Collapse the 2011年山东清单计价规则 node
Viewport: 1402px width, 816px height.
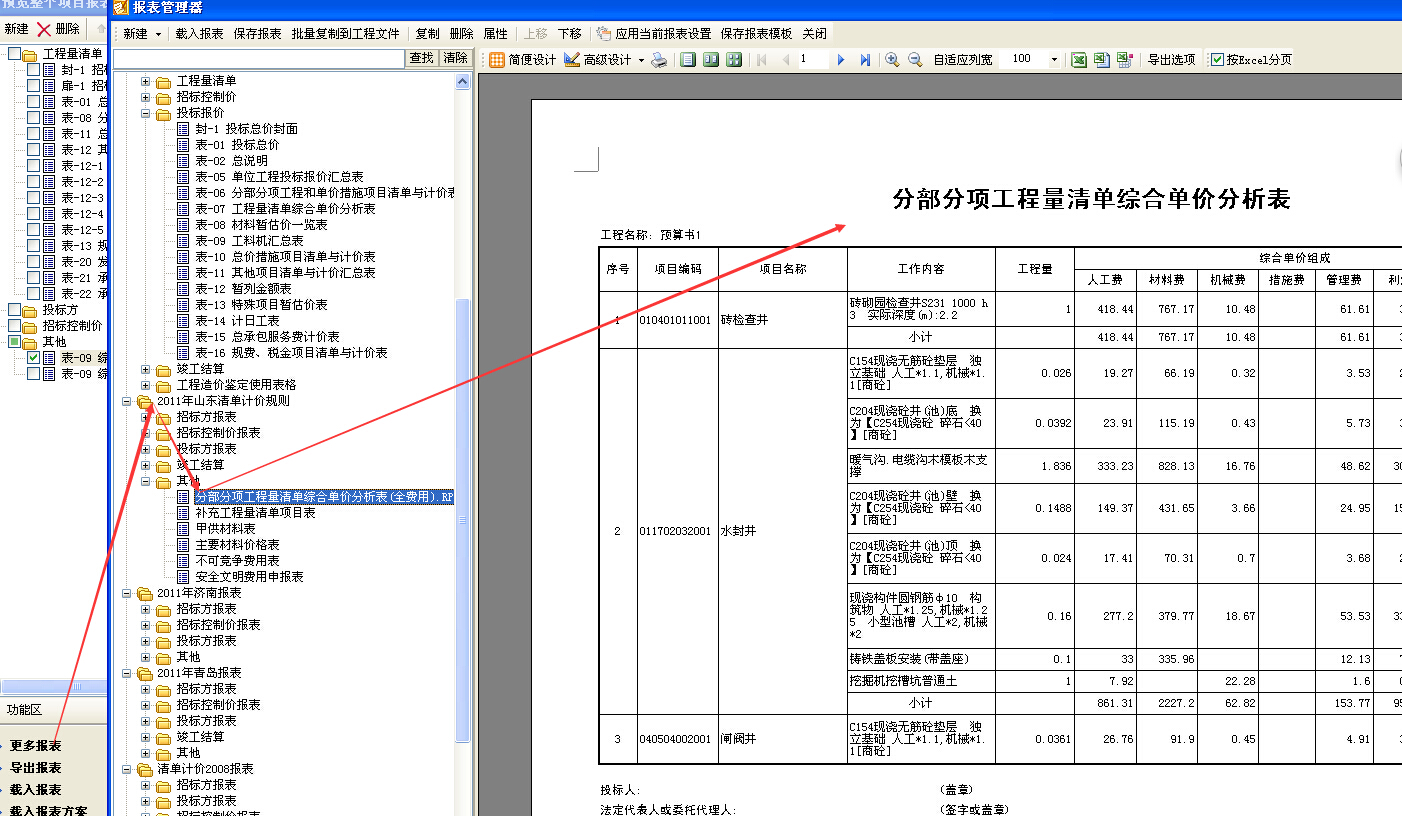(127, 401)
